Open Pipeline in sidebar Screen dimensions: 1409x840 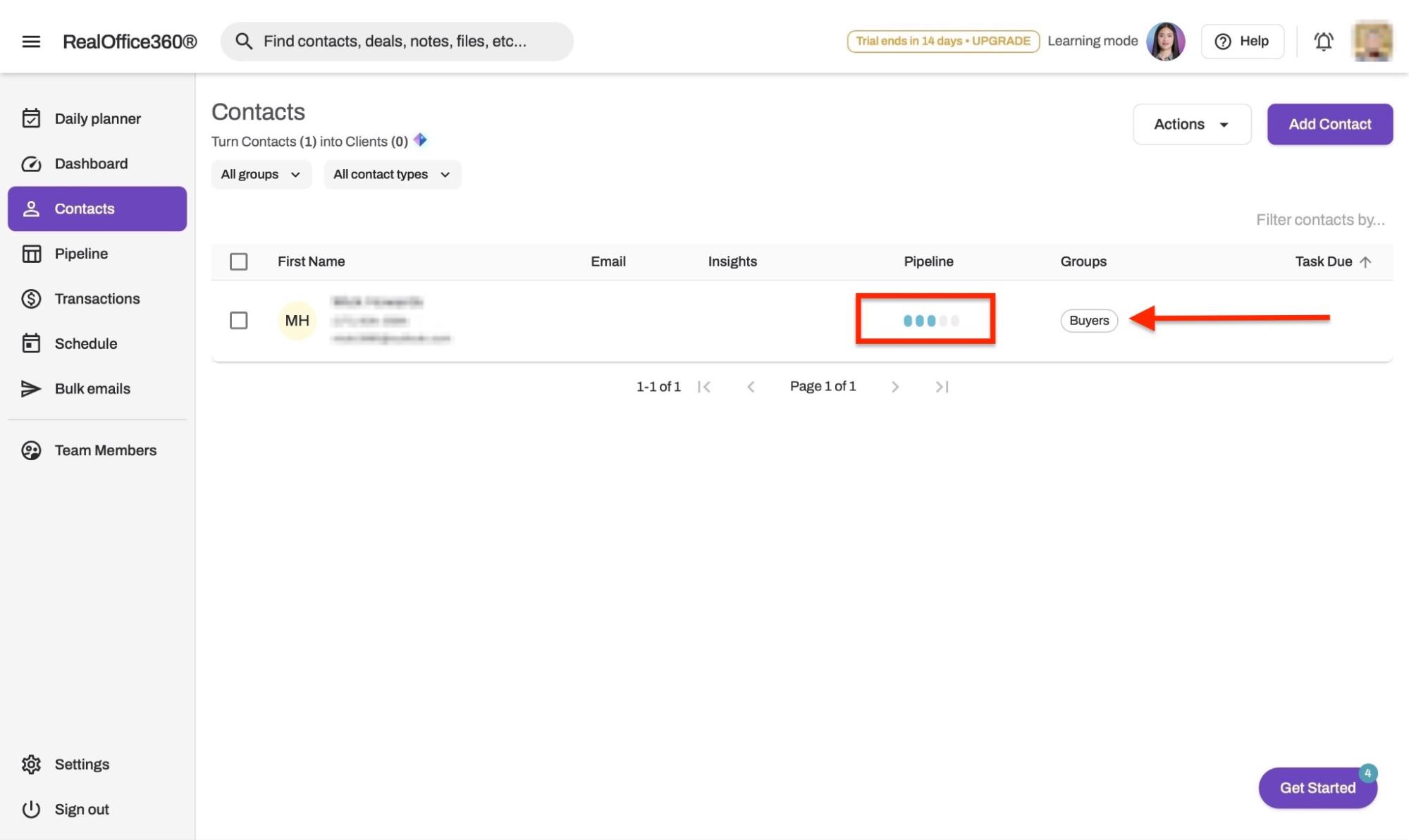click(81, 254)
